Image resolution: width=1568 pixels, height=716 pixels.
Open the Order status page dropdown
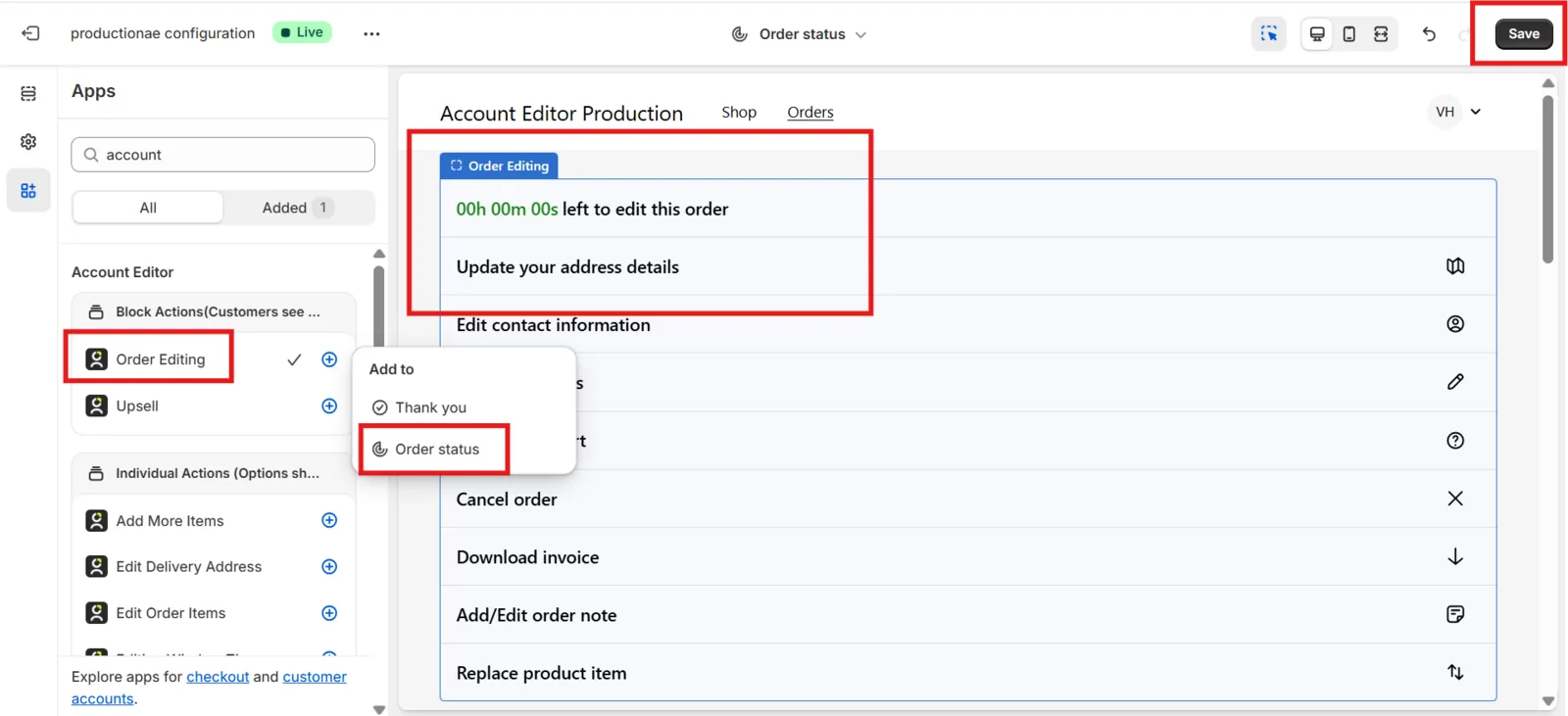click(x=800, y=34)
